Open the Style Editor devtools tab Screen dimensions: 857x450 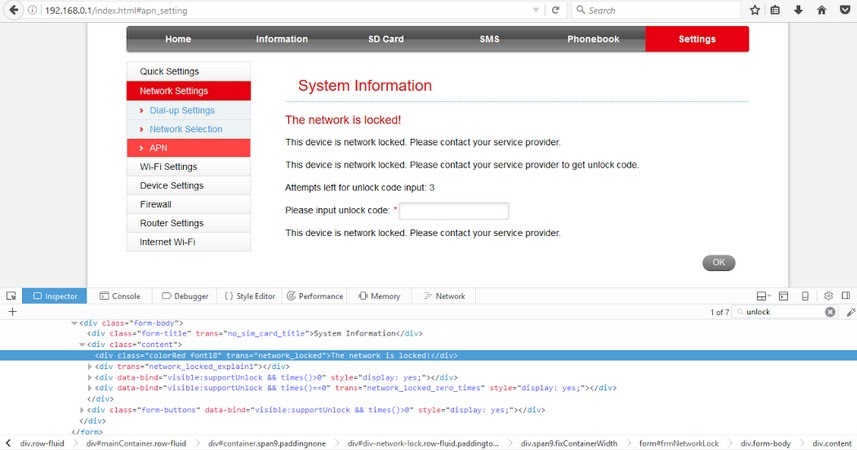(x=250, y=296)
